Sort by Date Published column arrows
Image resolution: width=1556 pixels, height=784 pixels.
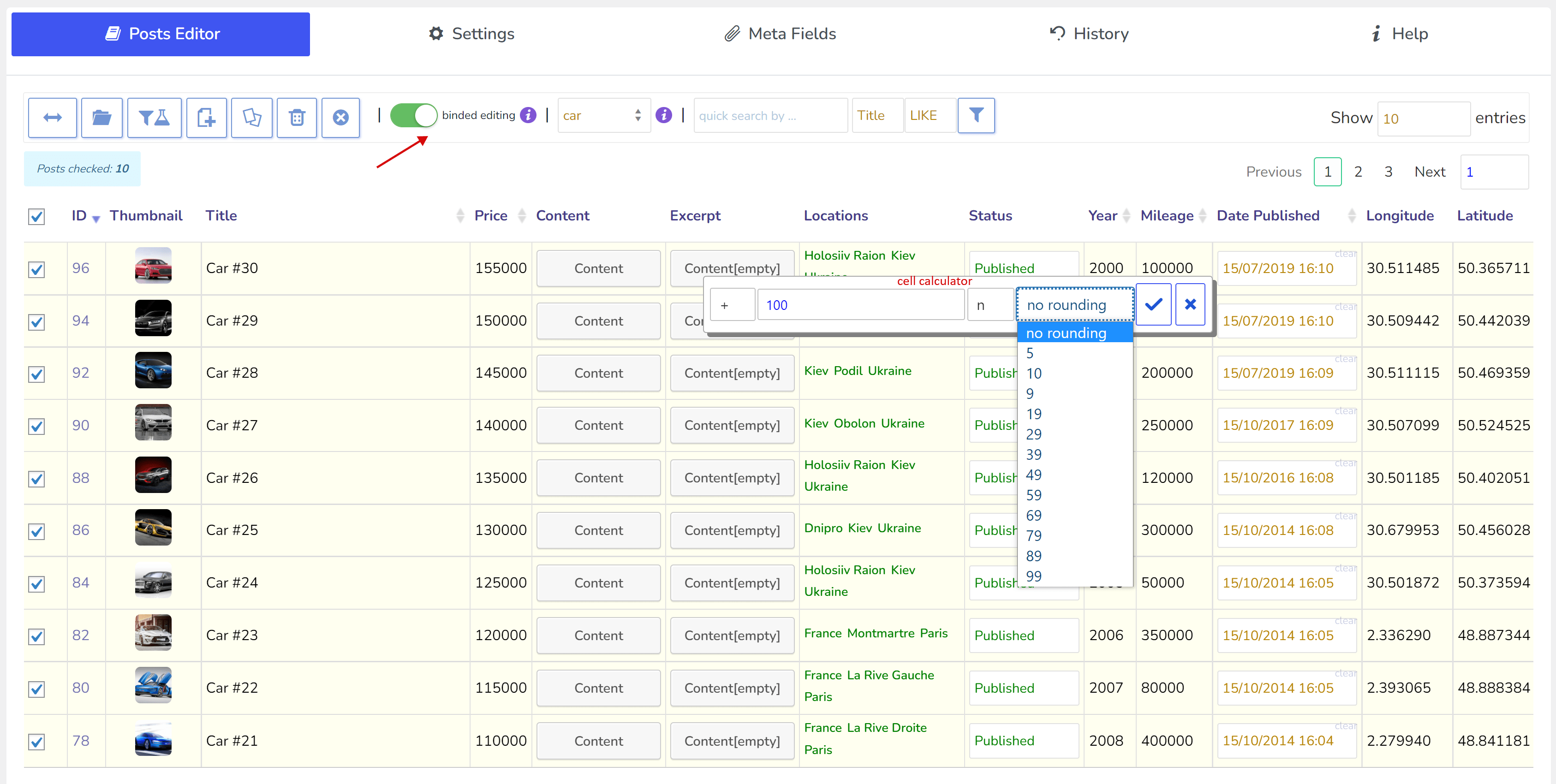point(1352,216)
